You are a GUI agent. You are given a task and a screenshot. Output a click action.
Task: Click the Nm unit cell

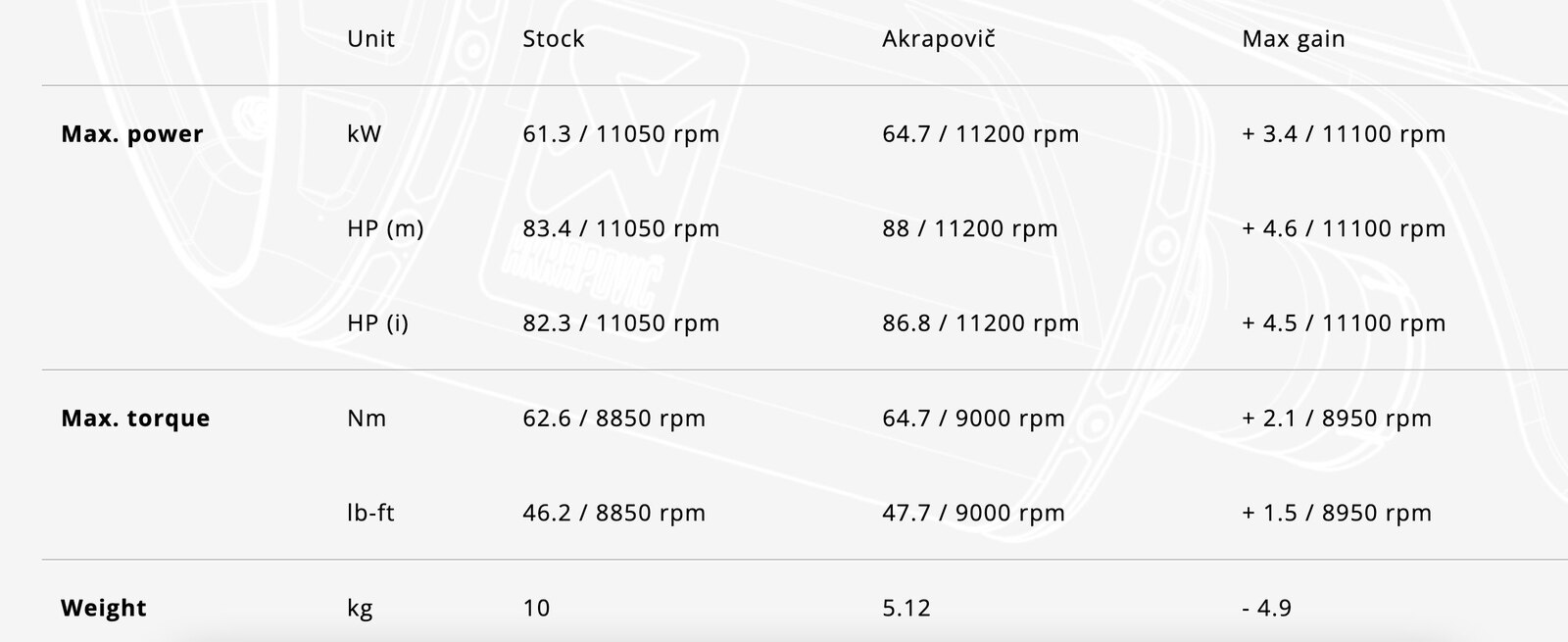pos(367,419)
